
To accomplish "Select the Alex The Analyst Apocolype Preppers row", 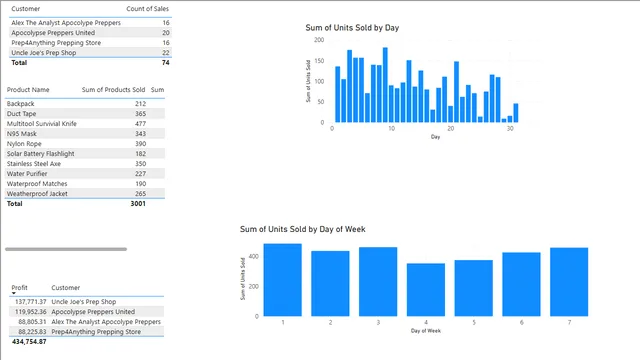I will pyautogui.click(x=90, y=23).
